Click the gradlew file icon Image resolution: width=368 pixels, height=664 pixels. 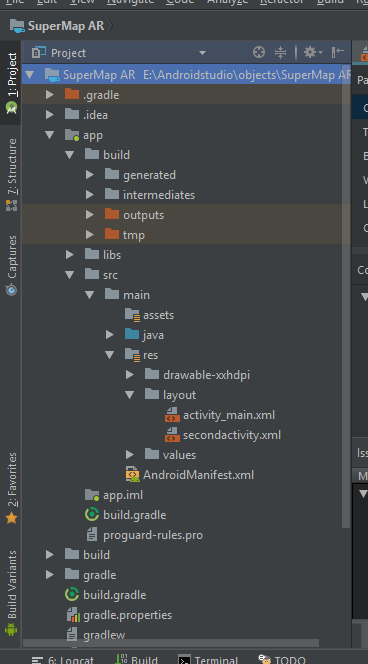(x=72, y=635)
